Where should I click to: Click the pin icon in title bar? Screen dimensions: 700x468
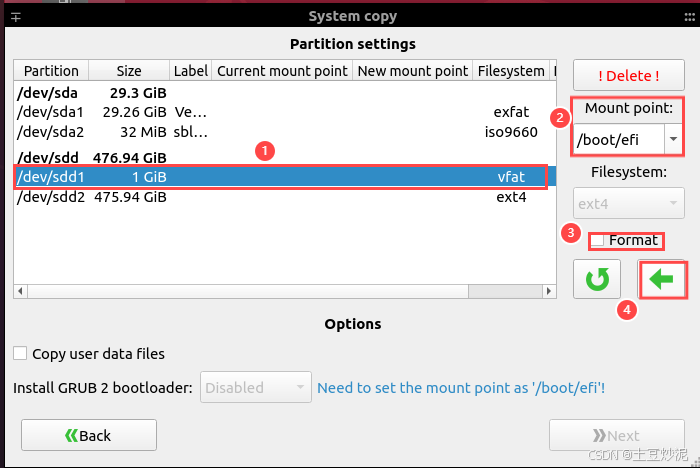pos(16,17)
